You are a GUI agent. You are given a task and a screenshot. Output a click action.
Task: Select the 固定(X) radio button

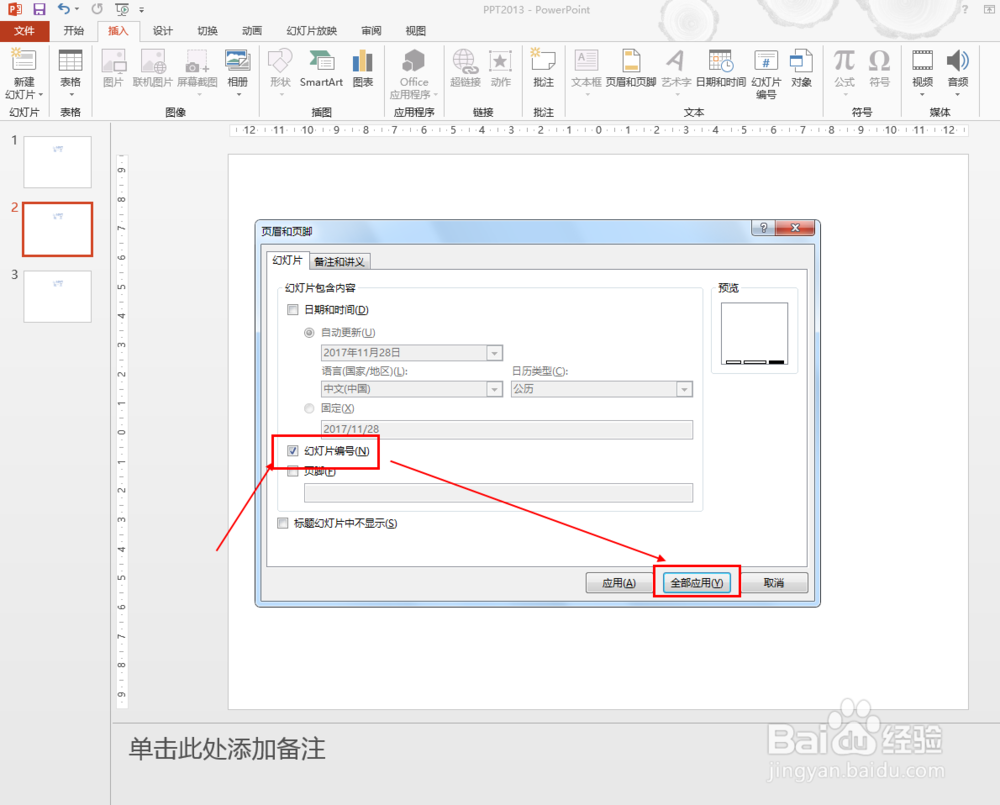point(309,408)
